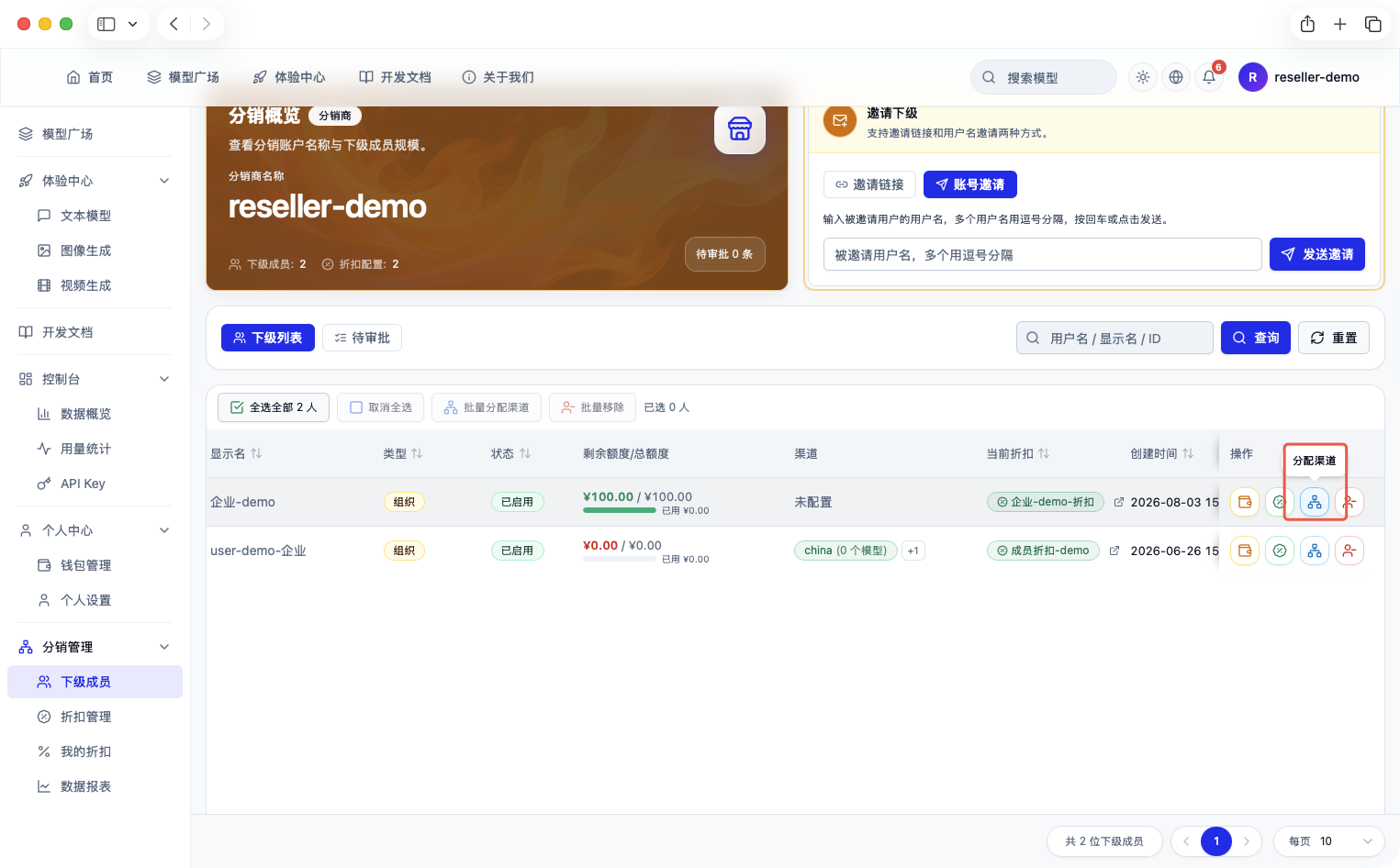Screen dimensions: 1400x868
Task: Open external link beside 企业-demo-折扣 tag
Action: [x=1118, y=502]
